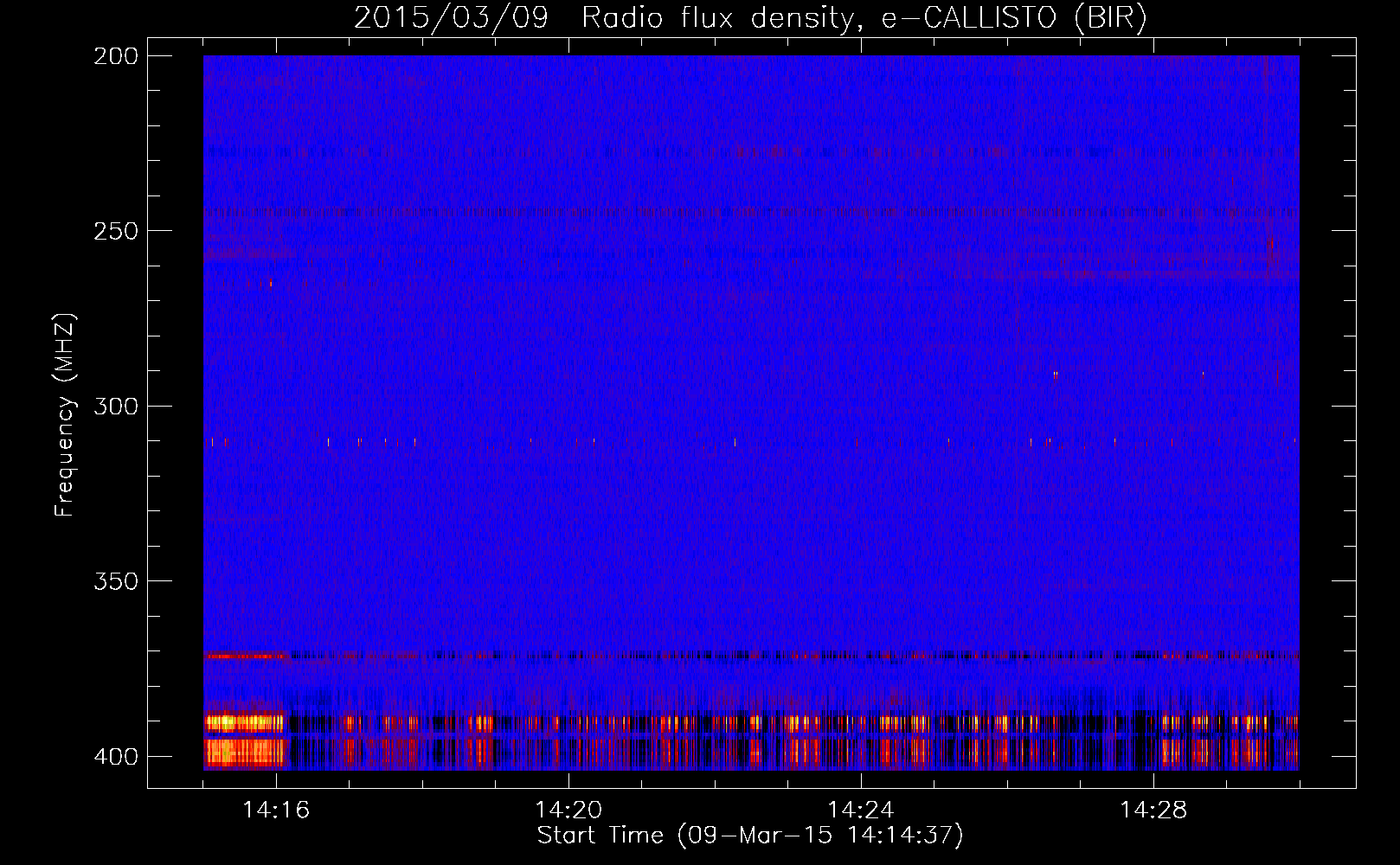Click the plot title "Radio flux density, e-CALLISTO (BIR)"

tap(864, 18)
